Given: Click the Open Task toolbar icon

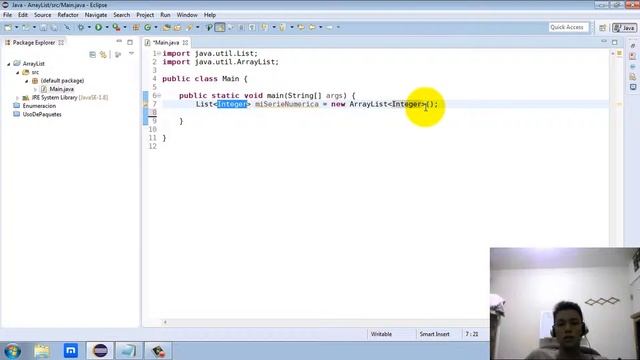Looking at the screenshot, I should tap(177, 27).
